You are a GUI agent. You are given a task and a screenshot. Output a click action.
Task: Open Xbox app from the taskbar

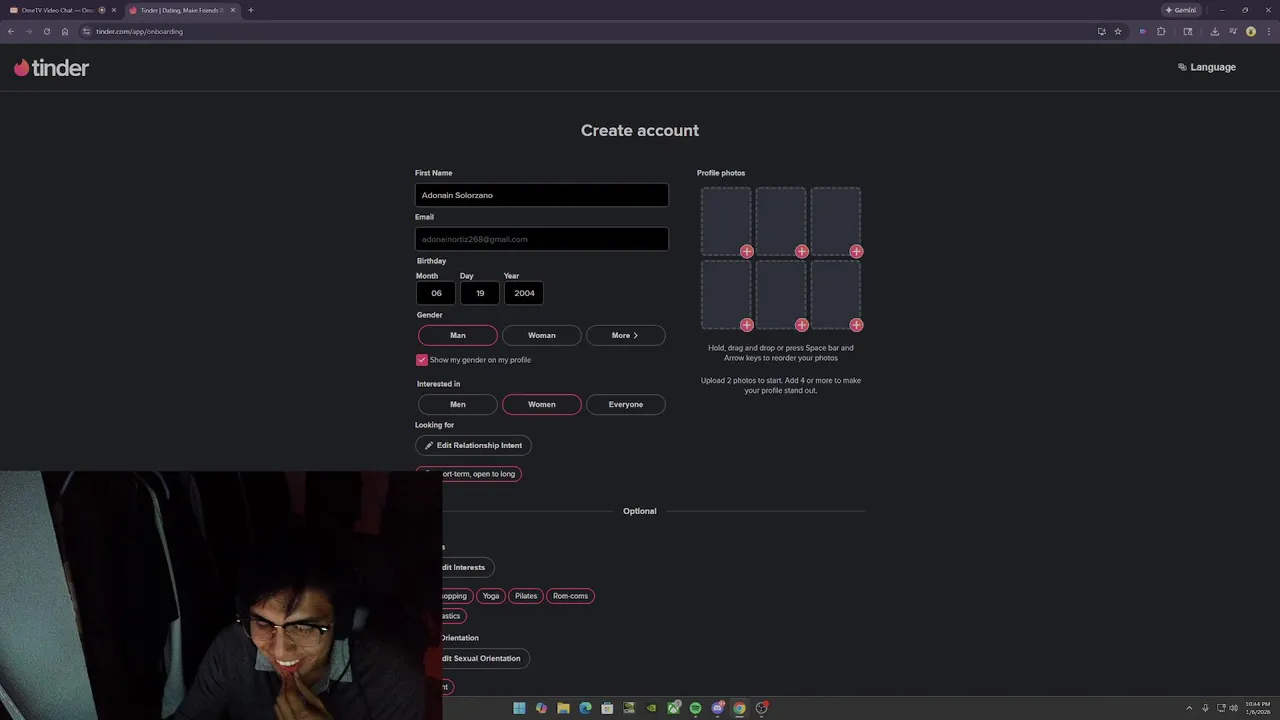point(673,708)
